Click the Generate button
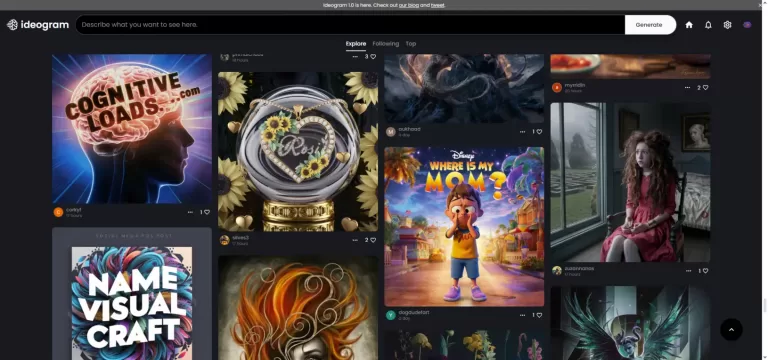The image size is (768, 360). tap(649, 25)
